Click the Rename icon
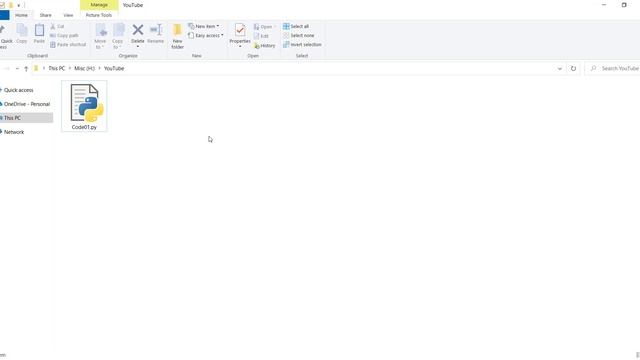Screen dimensions: 640x360 (x=156, y=30)
